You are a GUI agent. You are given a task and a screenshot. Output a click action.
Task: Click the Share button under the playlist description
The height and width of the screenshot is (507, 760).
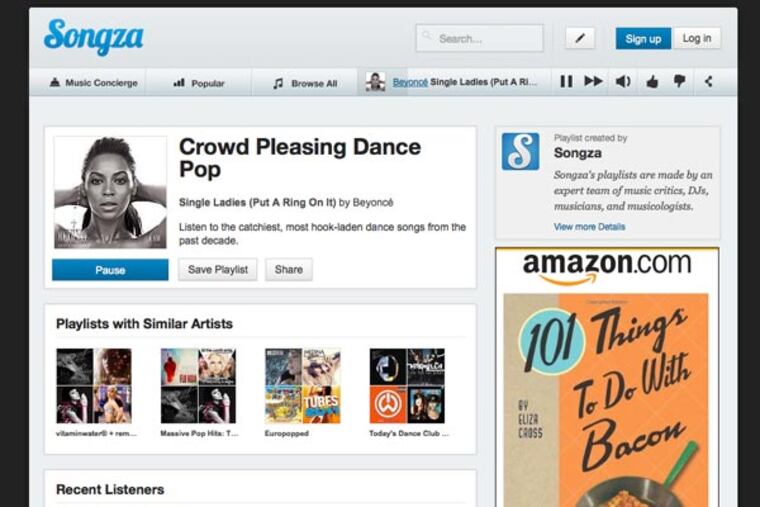[x=288, y=269]
